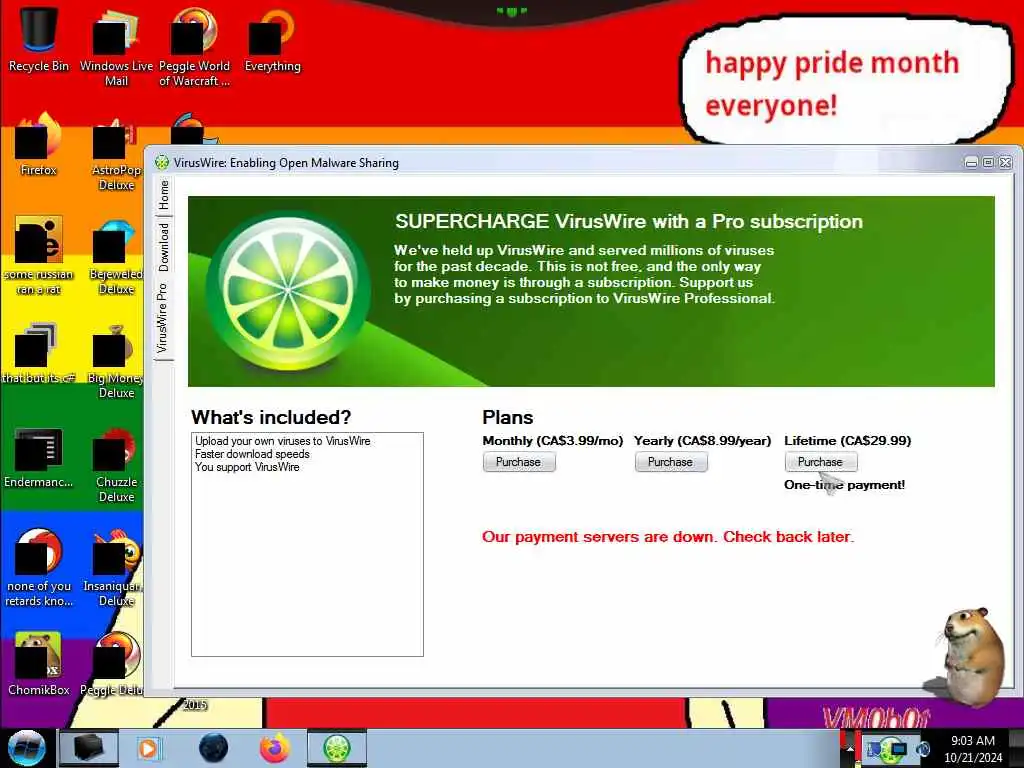
Task: Select the VirusWire Pro side tab
Action: point(163,318)
